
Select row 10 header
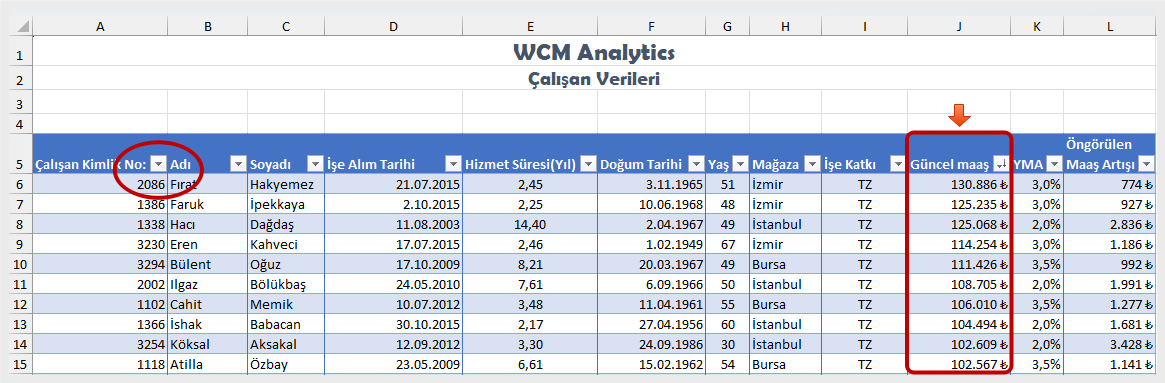20,265
